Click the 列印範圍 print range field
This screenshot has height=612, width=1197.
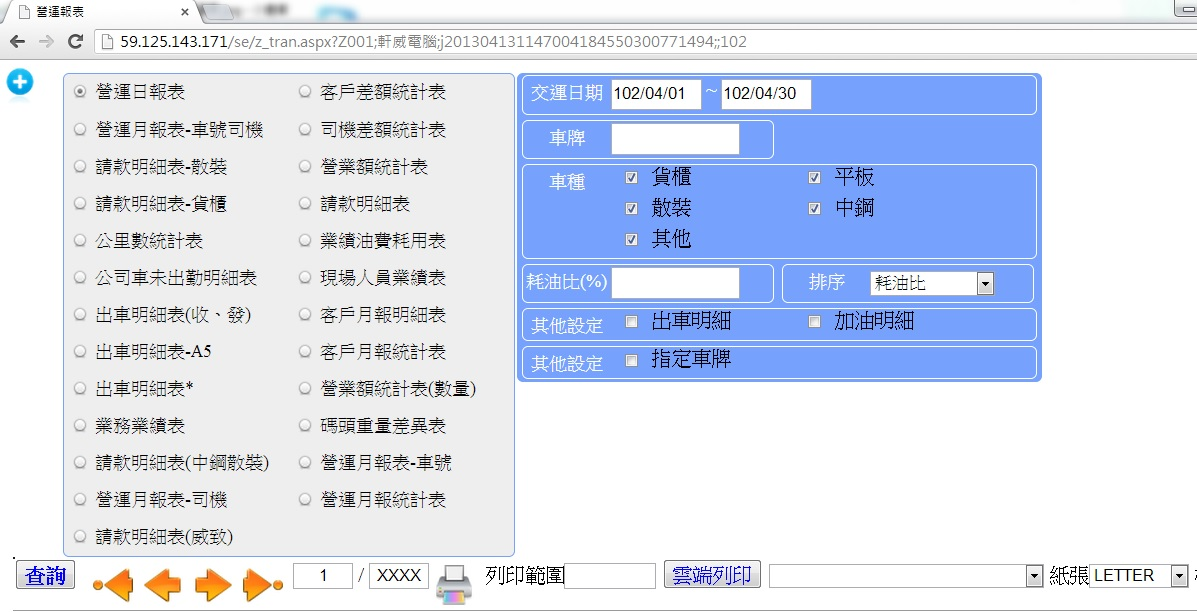[x=610, y=575]
